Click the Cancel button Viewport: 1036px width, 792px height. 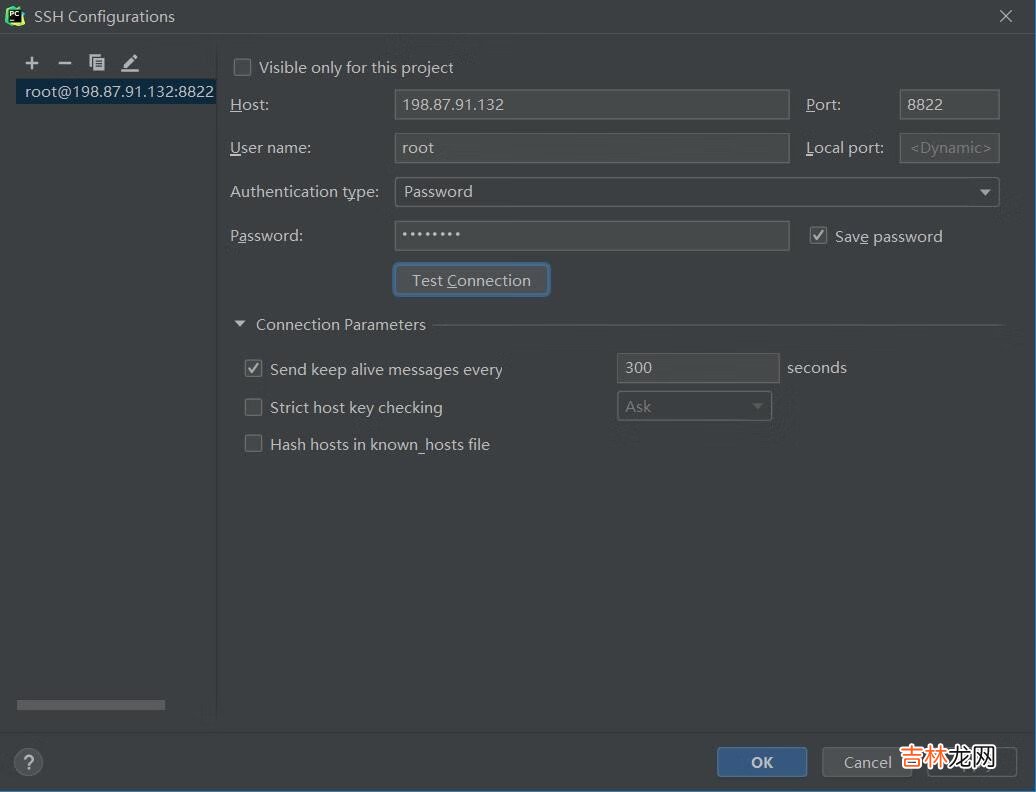coord(866,762)
